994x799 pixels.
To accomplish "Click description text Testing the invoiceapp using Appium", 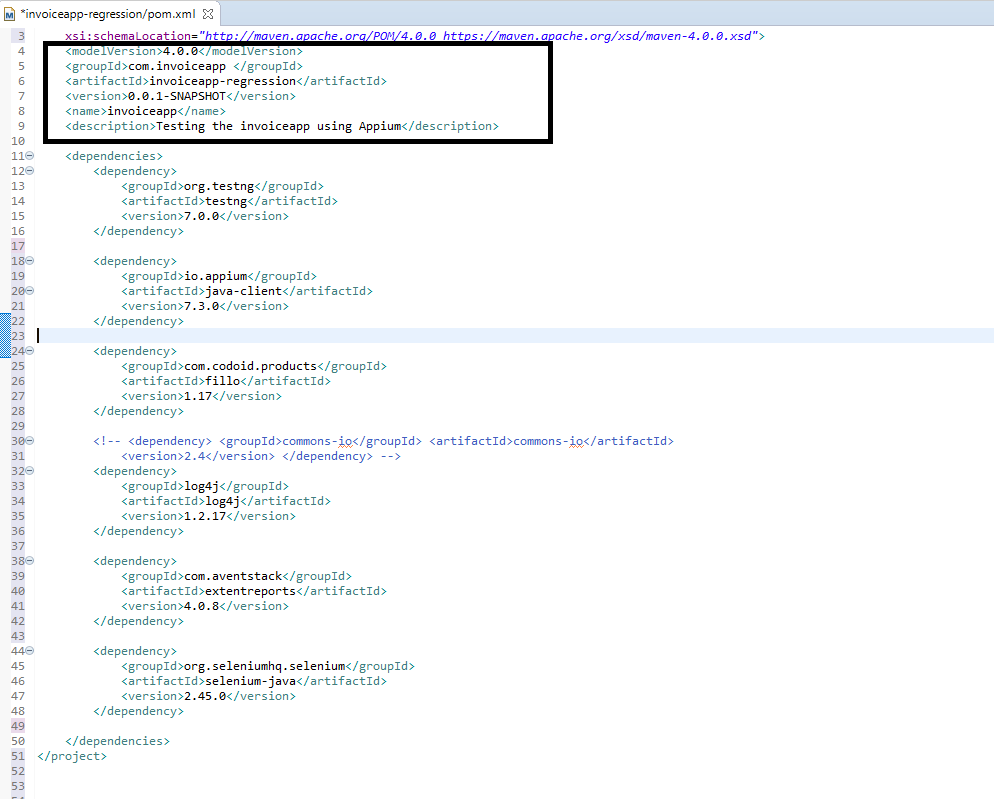I will [x=278, y=126].
